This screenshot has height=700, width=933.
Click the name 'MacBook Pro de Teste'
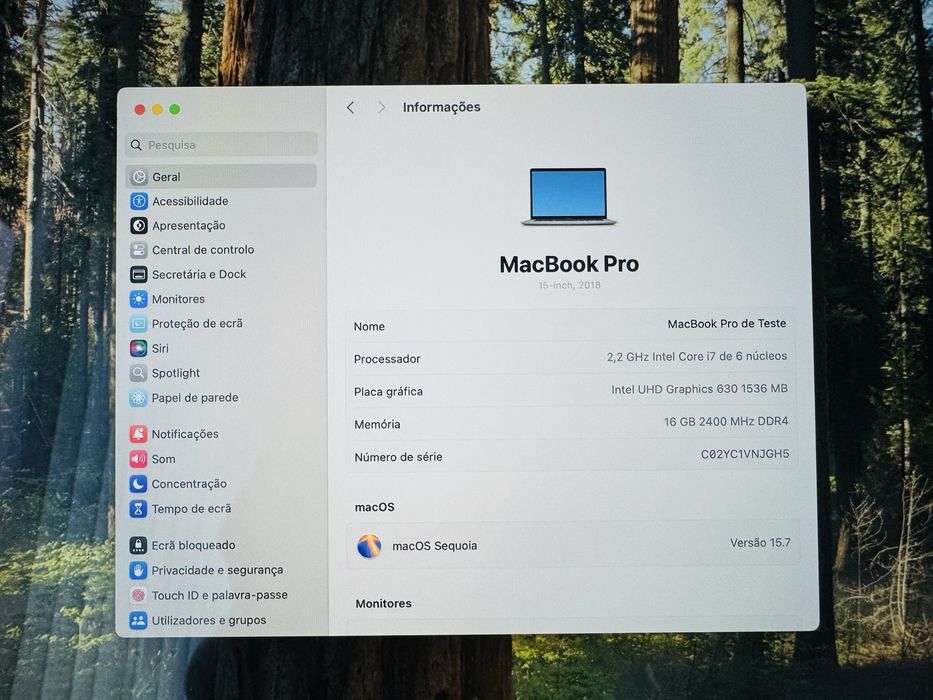tap(727, 324)
